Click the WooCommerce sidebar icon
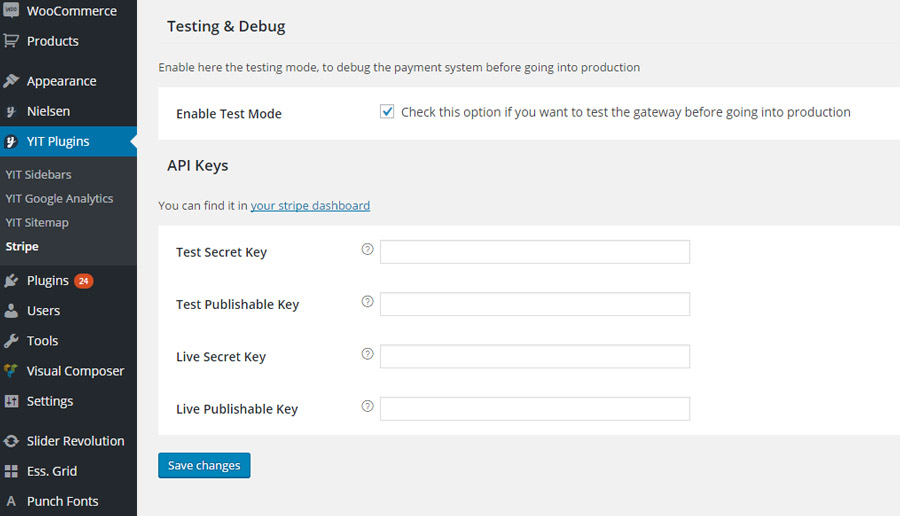900x516 pixels. (11, 10)
